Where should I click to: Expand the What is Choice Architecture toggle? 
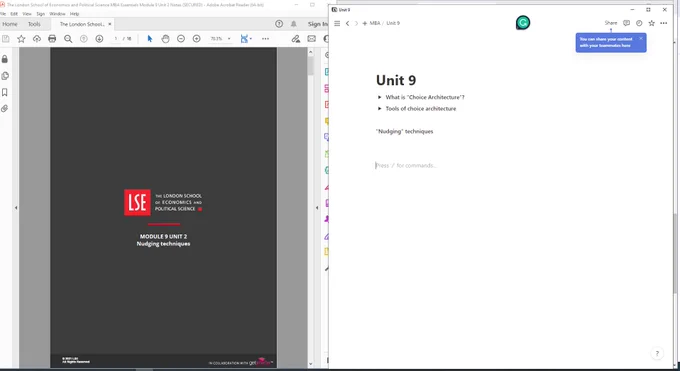379,97
